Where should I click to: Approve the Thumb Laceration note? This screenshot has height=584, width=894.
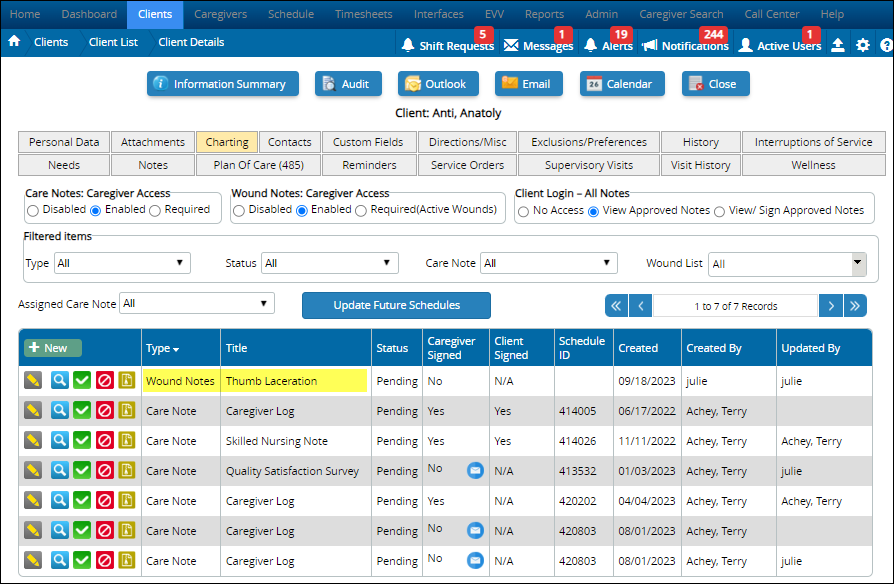tap(82, 380)
